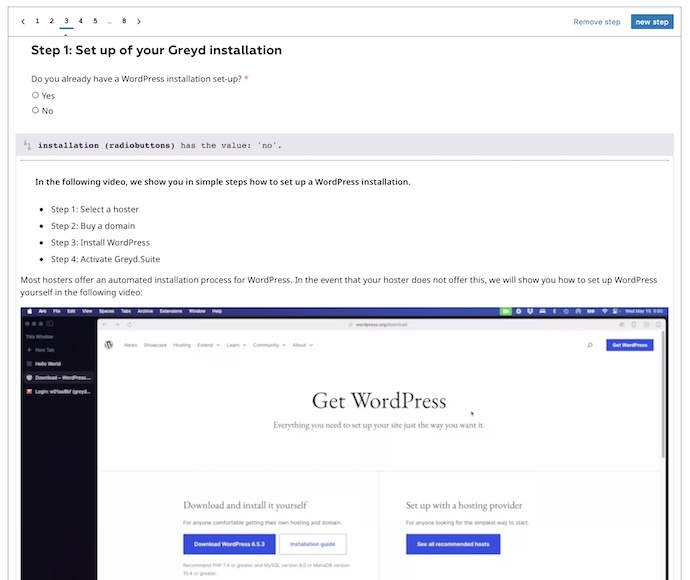The width and height of the screenshot is (690, 580).
Task: Open the search magnifier on the WordPress page
Action: pos(590,345)
